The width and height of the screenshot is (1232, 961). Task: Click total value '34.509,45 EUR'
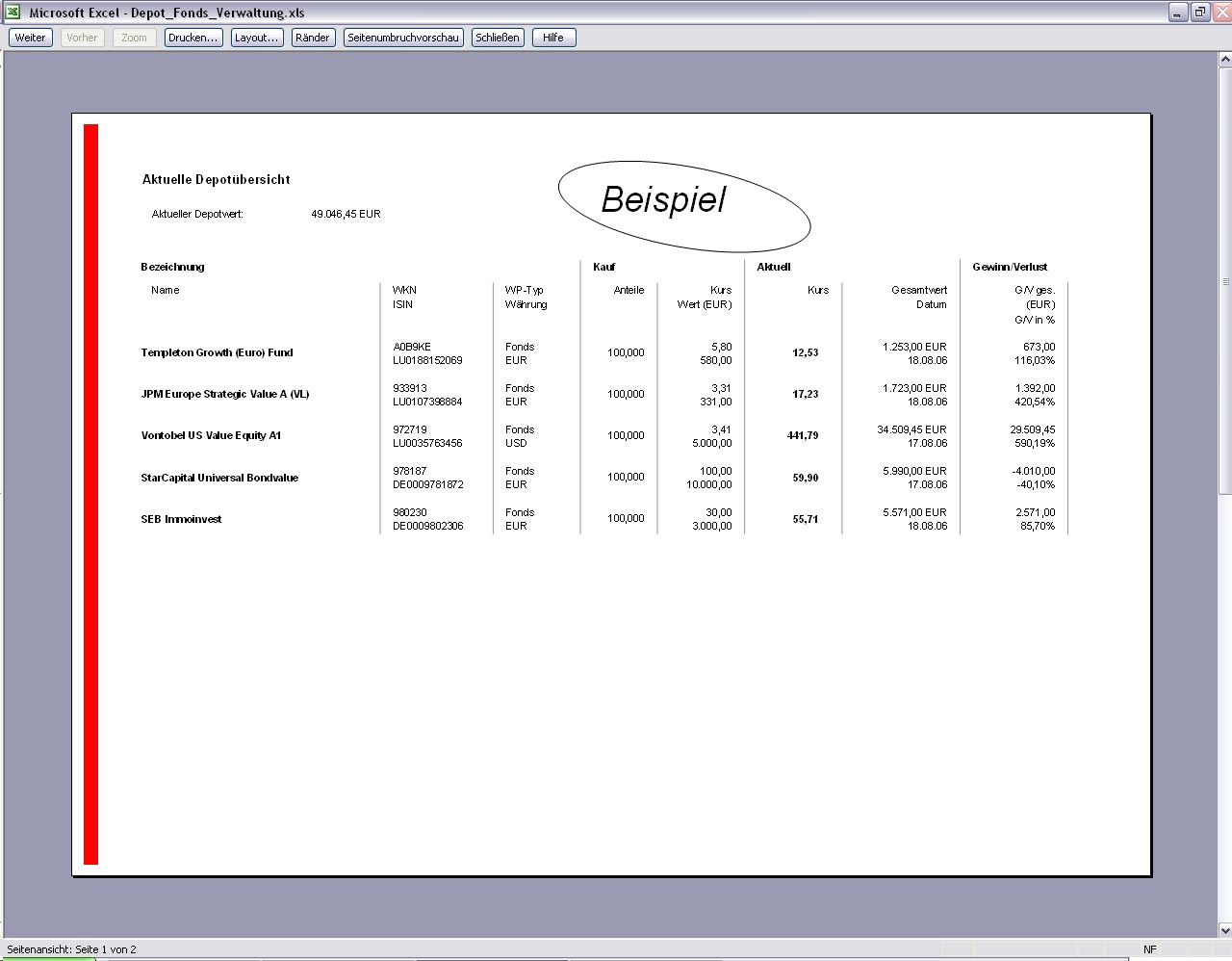pyautogui.click(x=911, y=429)
